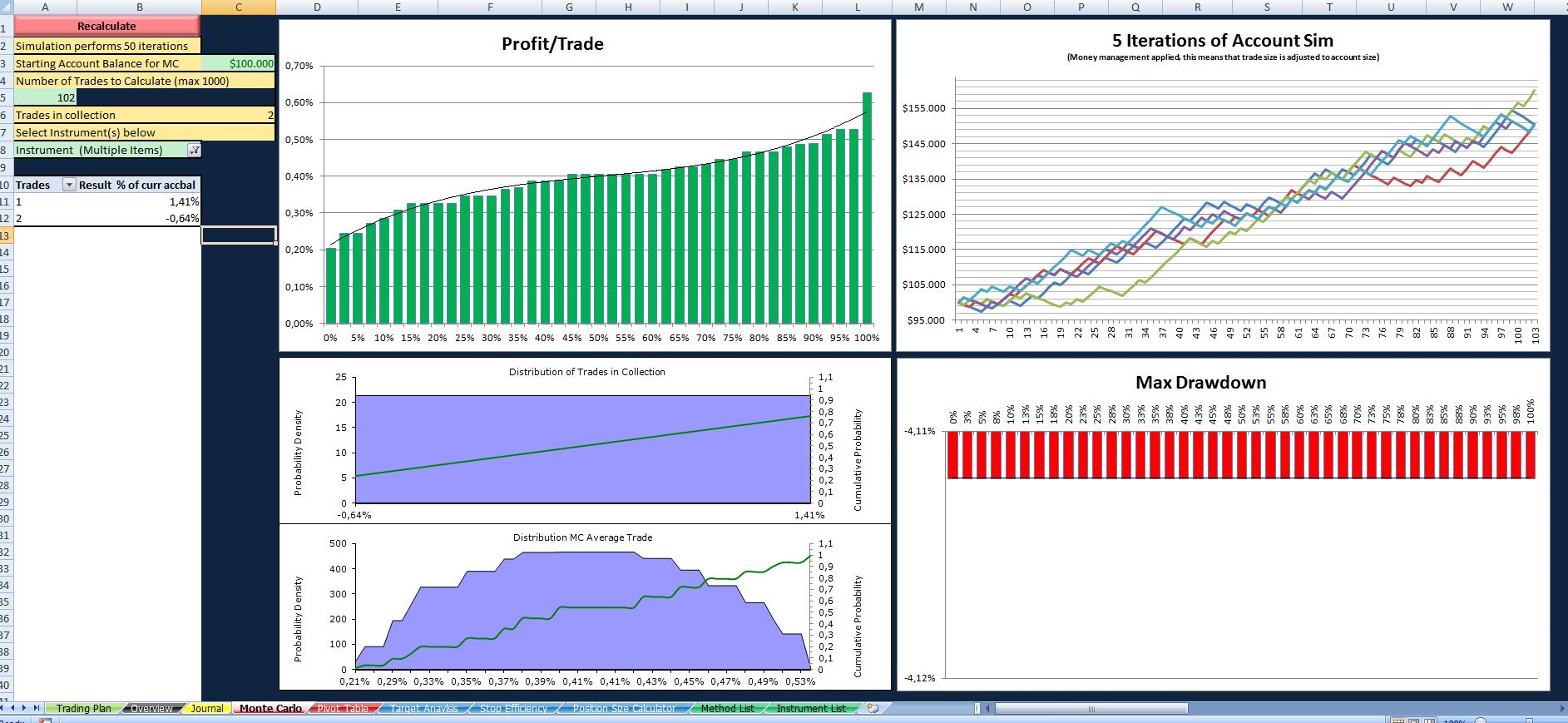1568x723 pixels.
Task: Select 'Starting Account Balance for MC' cell
Action: [x=107, y=63]
